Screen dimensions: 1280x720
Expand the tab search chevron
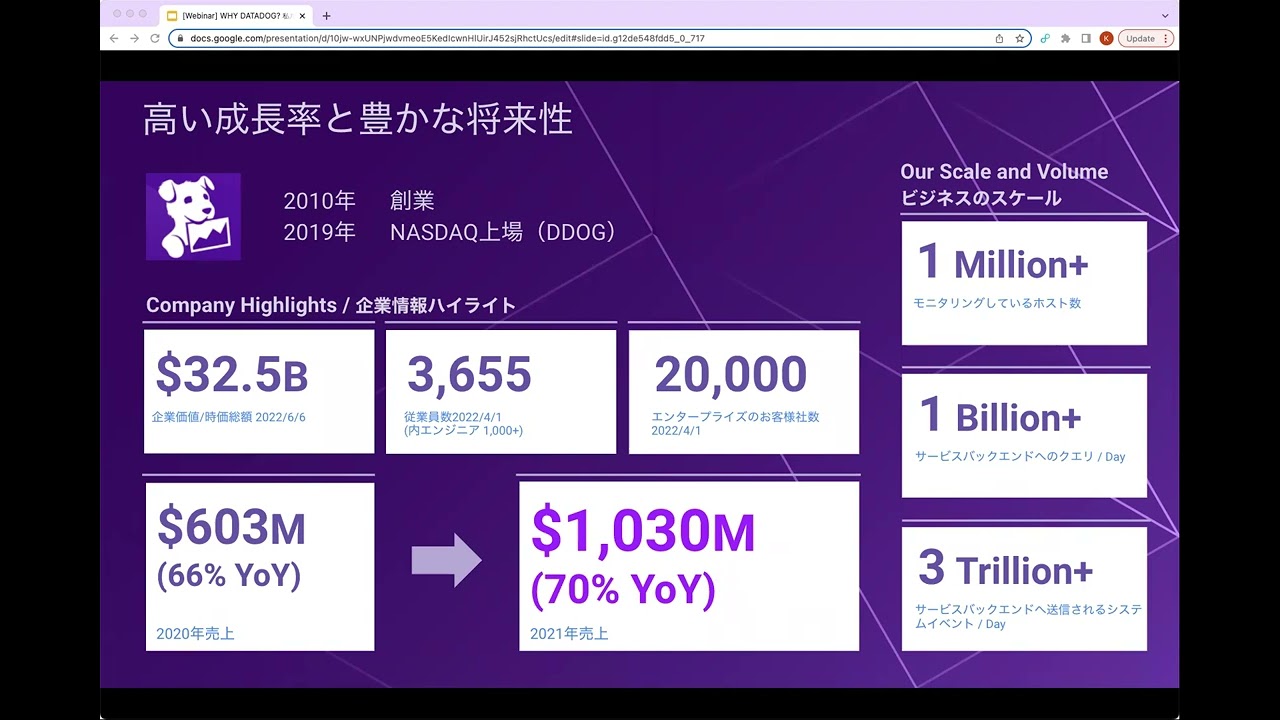pos(1165,15)
